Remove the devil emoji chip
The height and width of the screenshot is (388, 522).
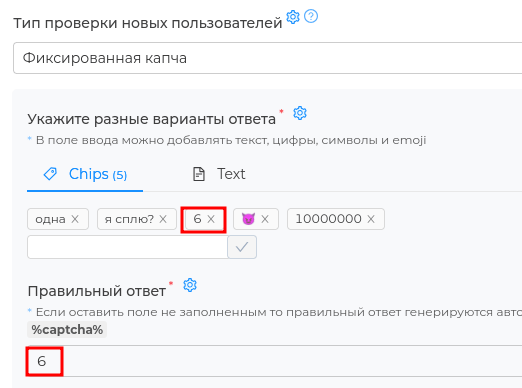[x=265, y=219]
